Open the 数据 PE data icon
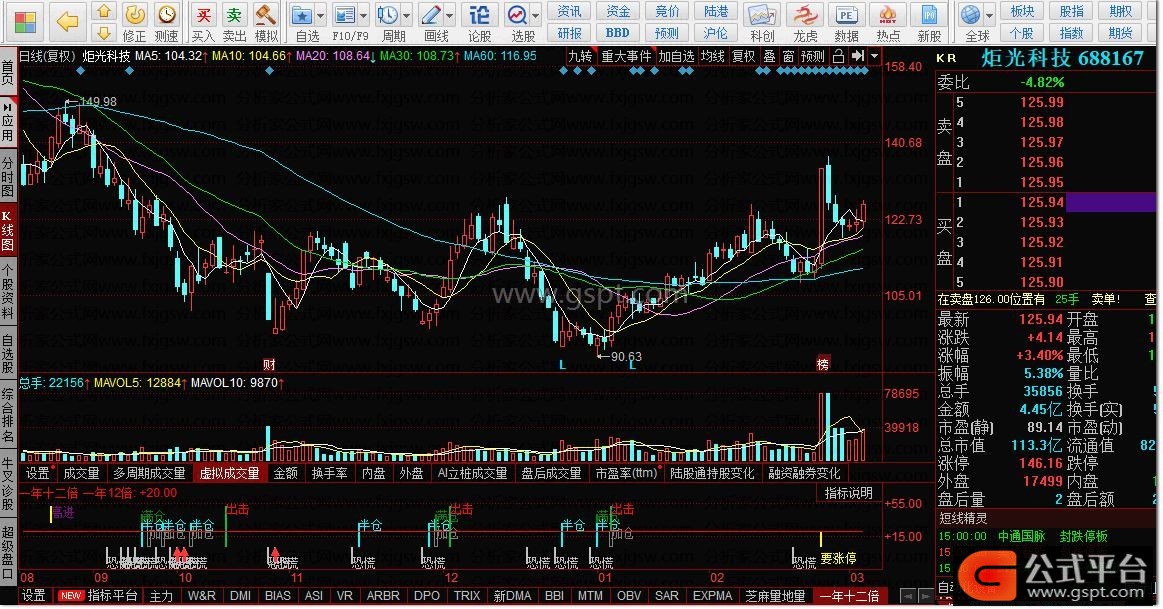Image resolution: width=1163 pixels, height=609 pixels. pos(846,15)
